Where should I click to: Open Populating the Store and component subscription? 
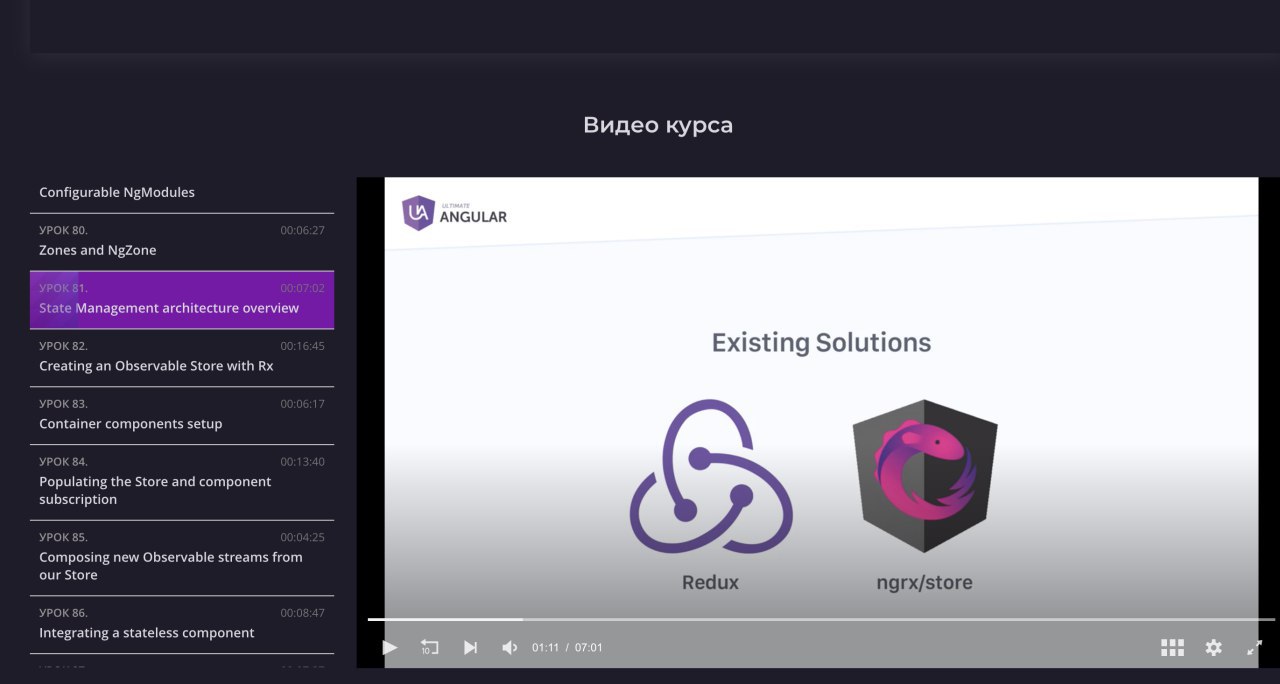(182, 482)
